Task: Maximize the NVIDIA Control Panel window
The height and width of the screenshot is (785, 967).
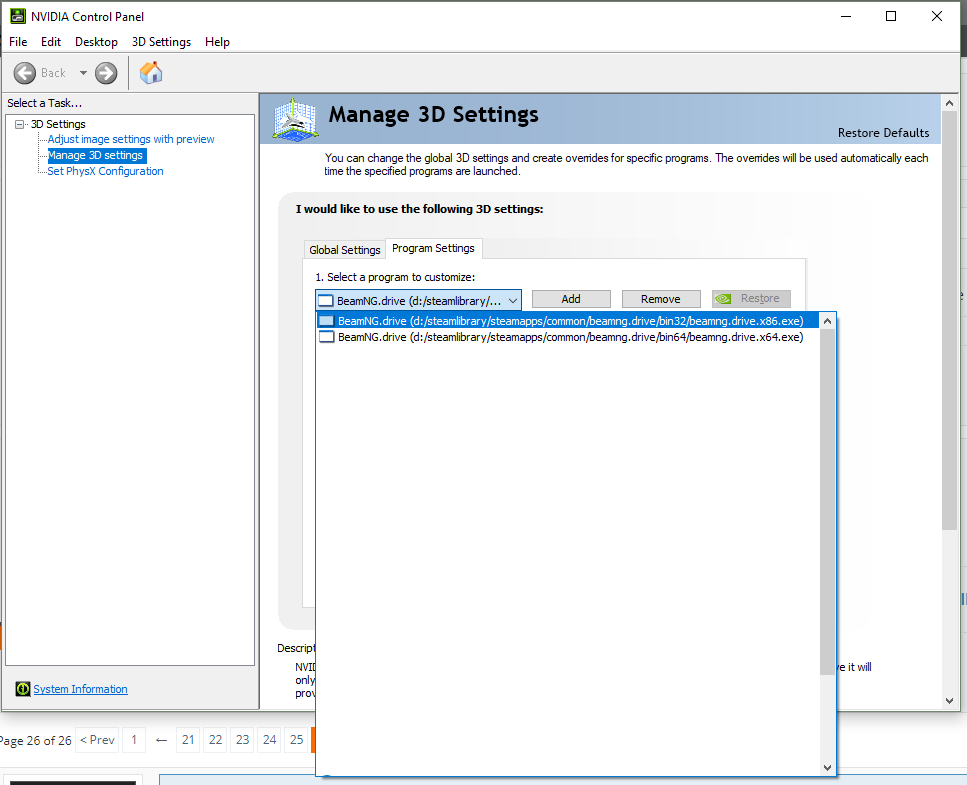Action: 891,16
